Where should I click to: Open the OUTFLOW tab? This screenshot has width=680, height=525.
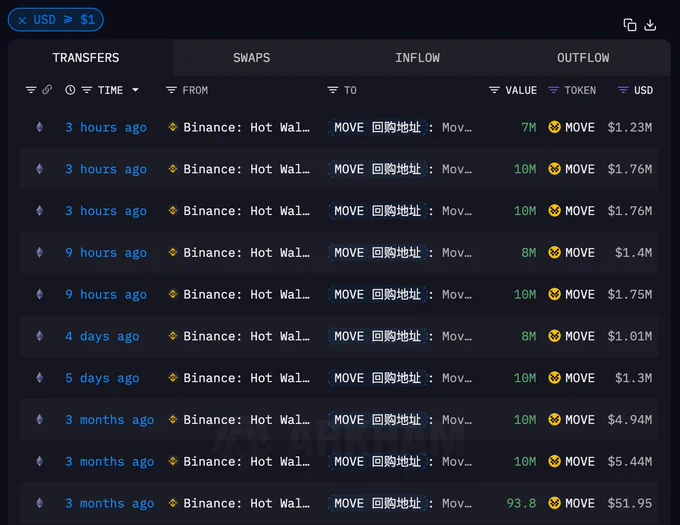coord(583,58)
